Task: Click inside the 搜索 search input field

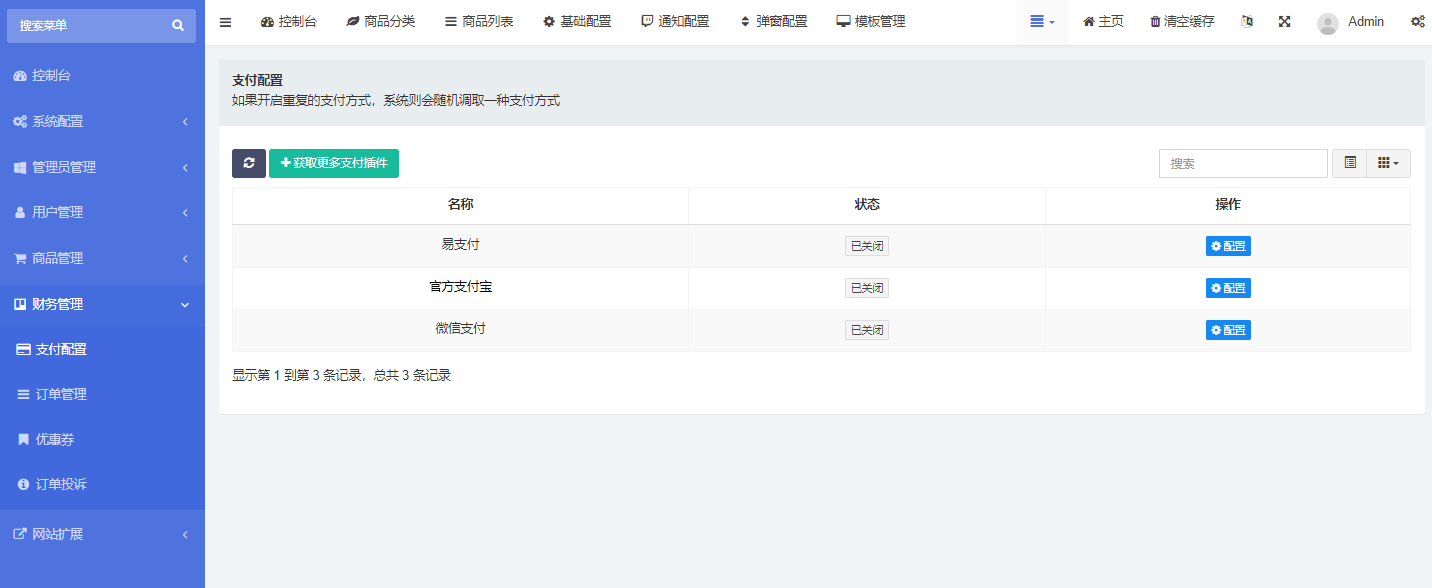Action: (x=1242, y=163)
